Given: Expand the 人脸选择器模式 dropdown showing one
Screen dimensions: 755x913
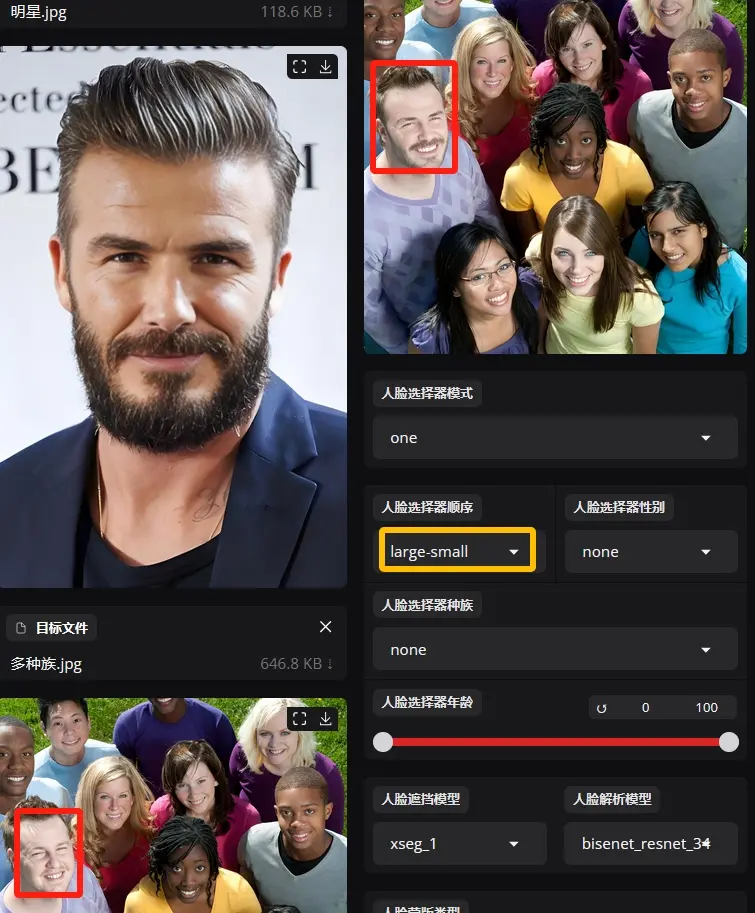Looking at the screenshot, I should click(x=555, y=438).
